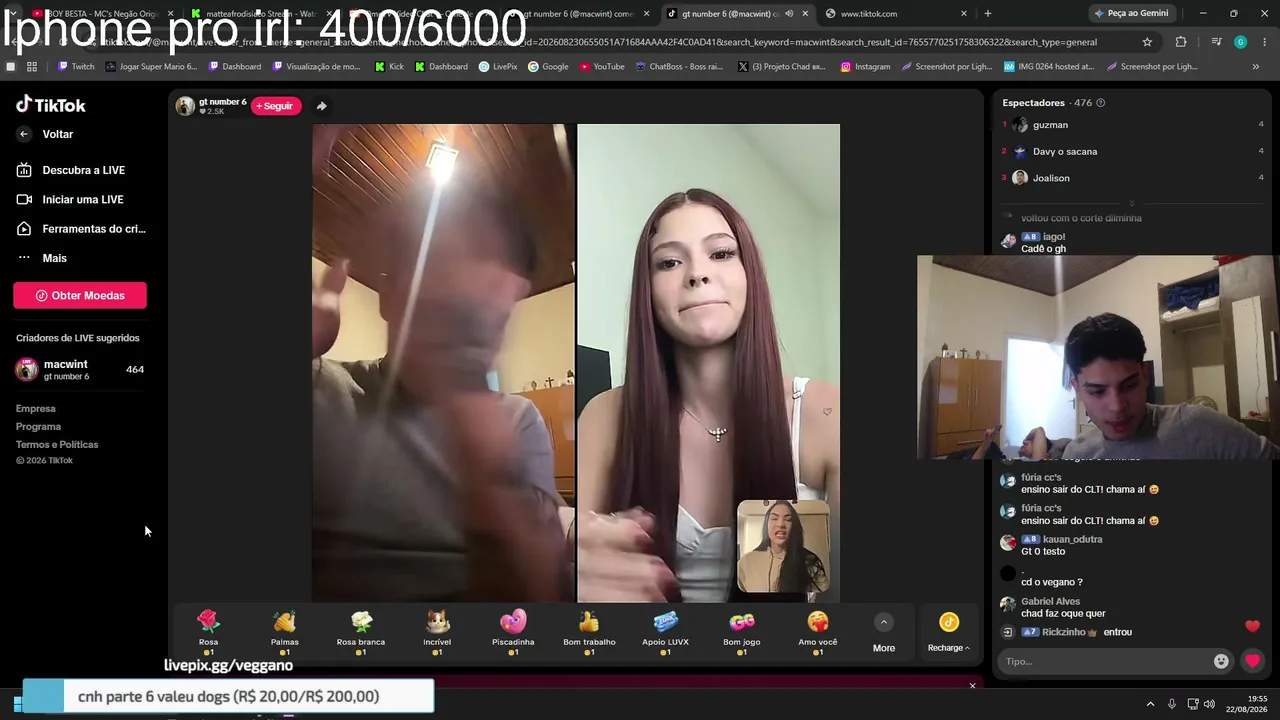Open the Recharge coins menu
This screenshot has width=1280, height=720.
pyautogui.click(x=949, y=634)
